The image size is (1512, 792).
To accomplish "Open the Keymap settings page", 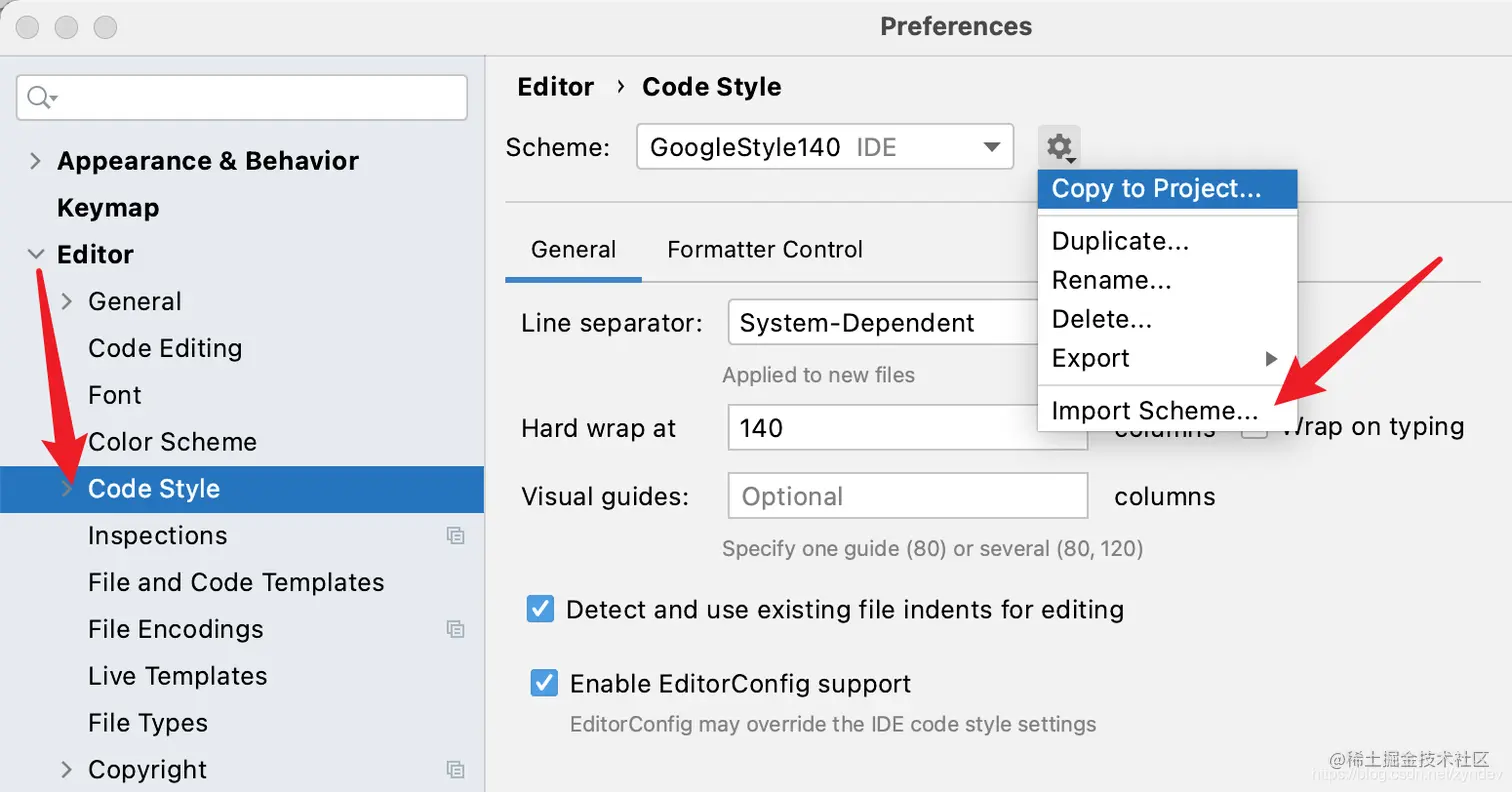I will point(108,208).
